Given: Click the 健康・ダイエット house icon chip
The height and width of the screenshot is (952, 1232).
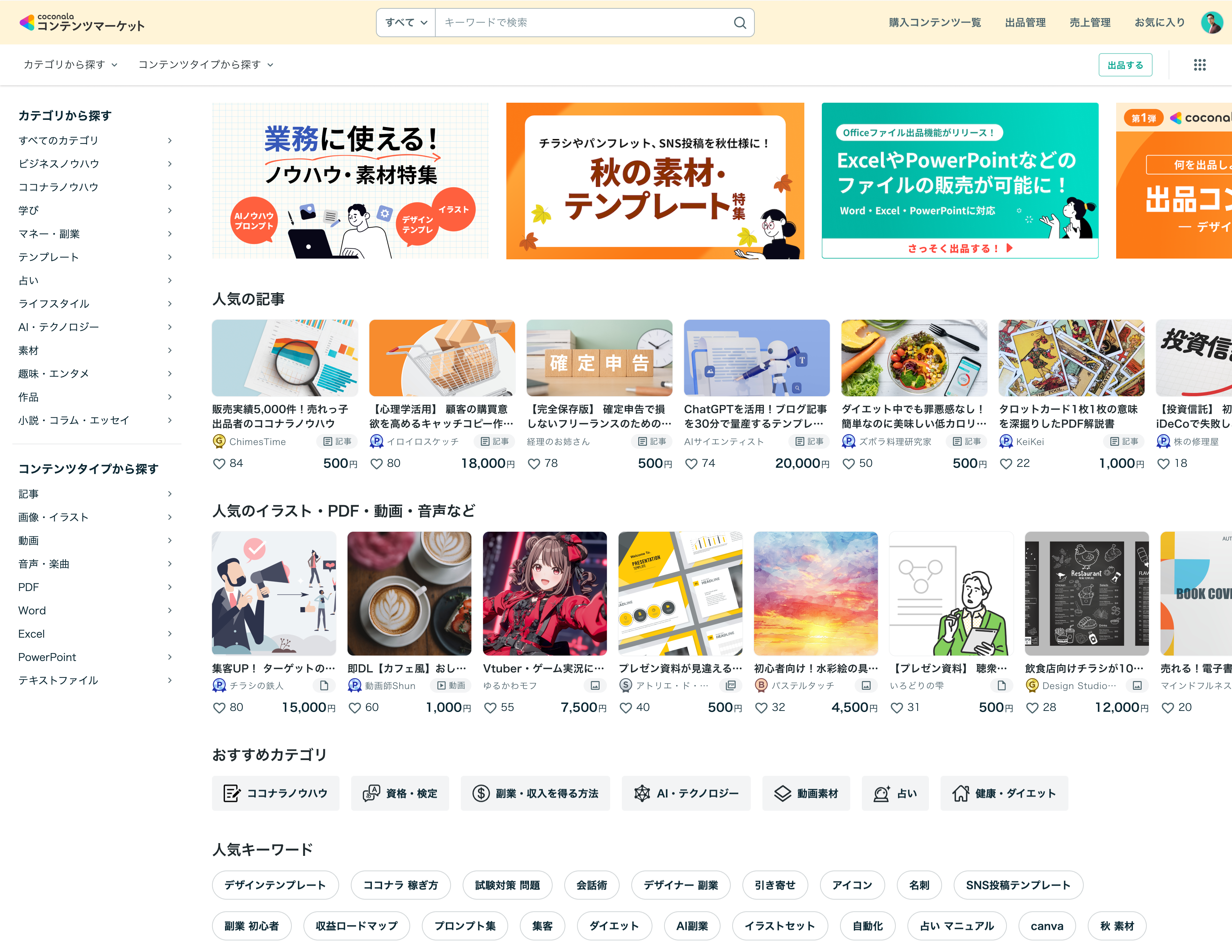Looking at the screenshot, I should click(x=961, y=794).
